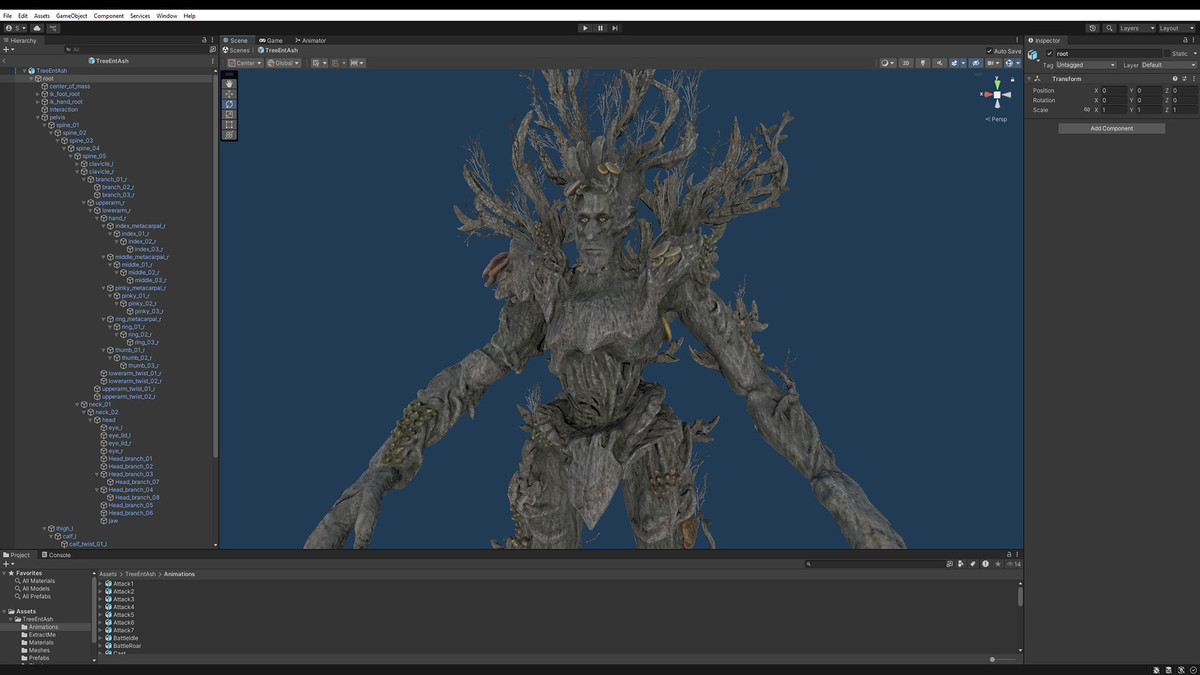Click the Project thumbnail size slider
The image size is (1200, 675).
click(x=992, y=659)
